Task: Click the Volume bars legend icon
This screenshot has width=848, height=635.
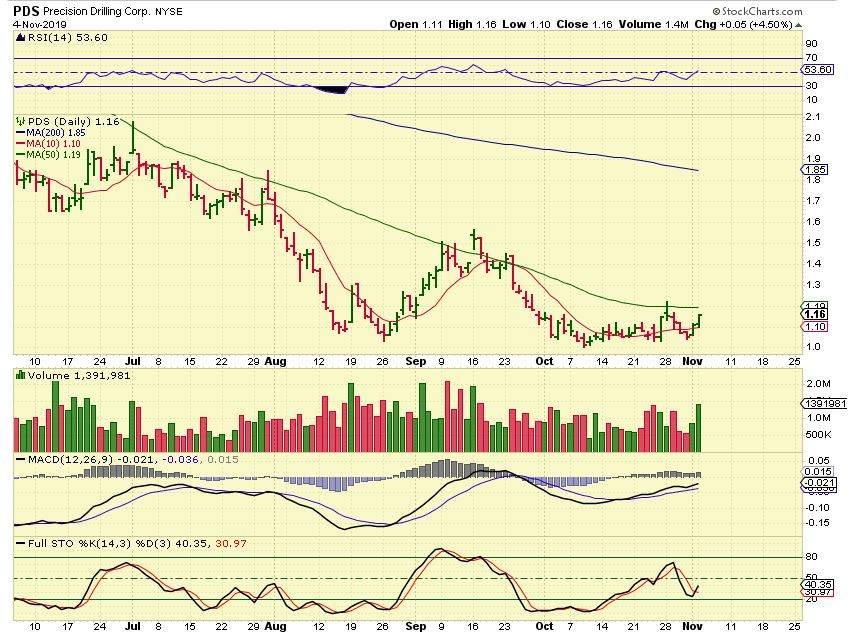Action: pos(21,375)
